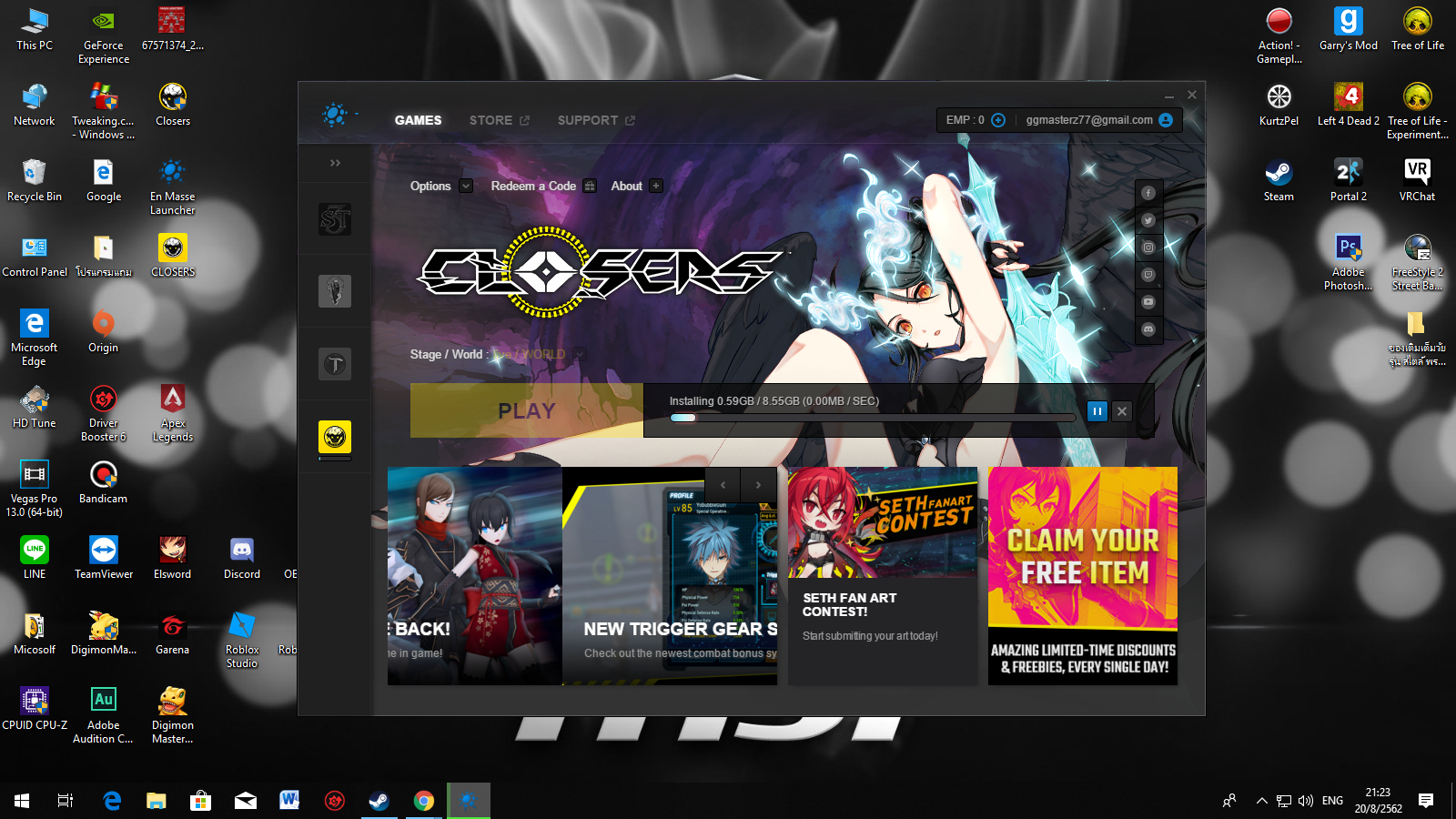Open GeForce Experience desktop shortcut

point(104,35)
